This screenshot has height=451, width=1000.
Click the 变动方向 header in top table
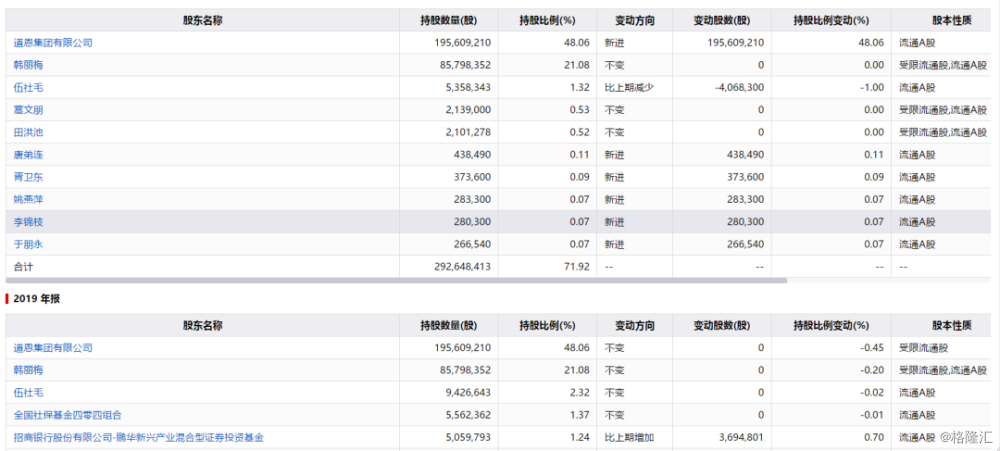pyautogui.click(x=634, y=20)
